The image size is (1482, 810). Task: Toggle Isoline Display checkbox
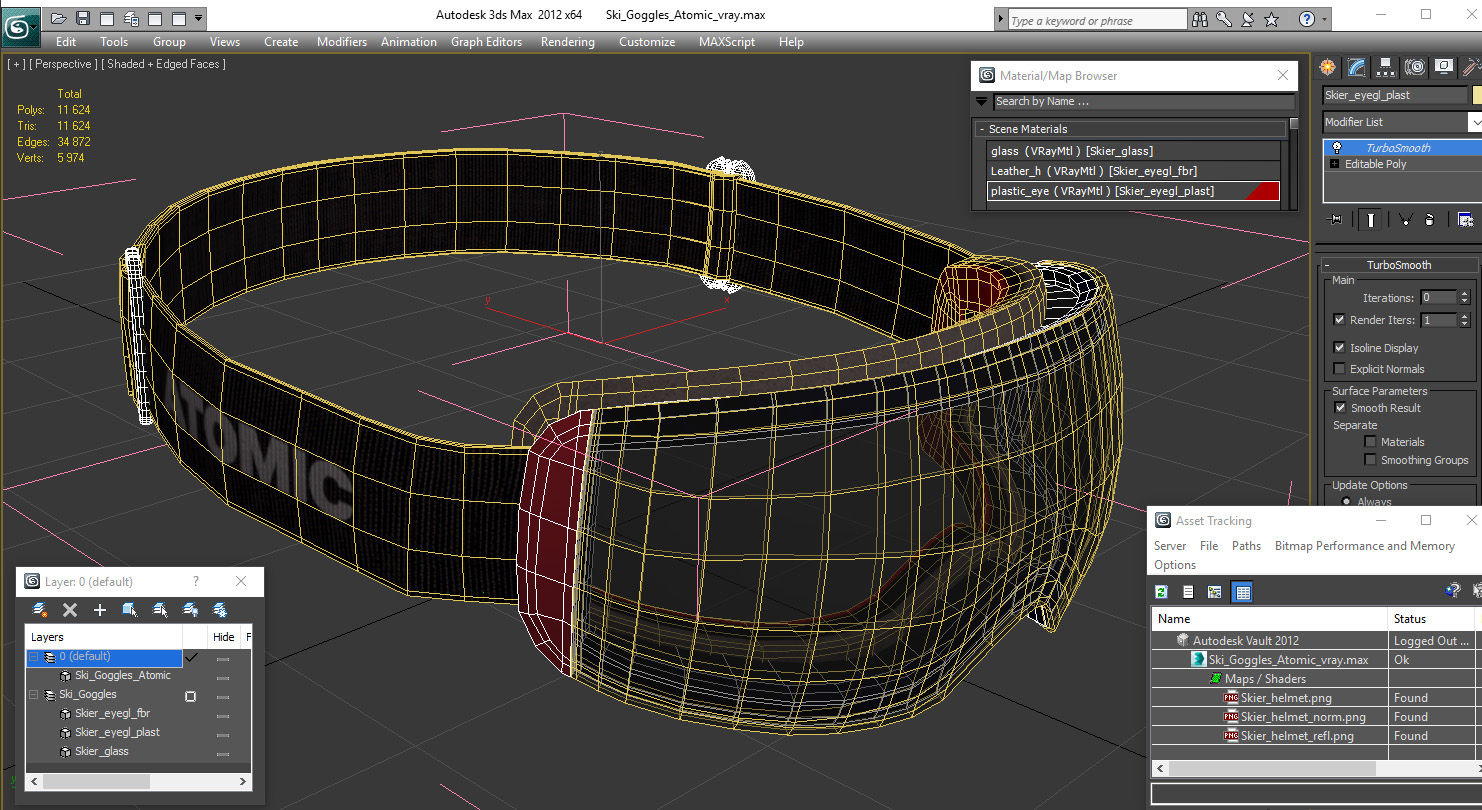point(1339,348)
